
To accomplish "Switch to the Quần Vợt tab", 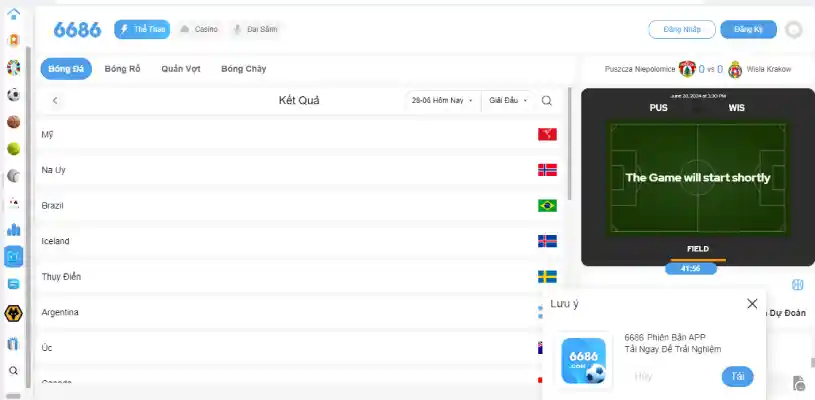I will coord(181,69).
